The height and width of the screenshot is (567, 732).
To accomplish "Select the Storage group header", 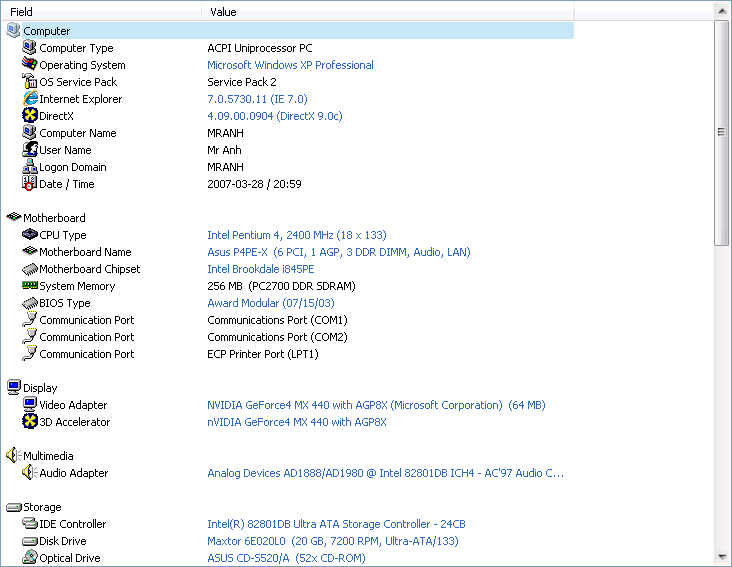I will coord(34,507).
